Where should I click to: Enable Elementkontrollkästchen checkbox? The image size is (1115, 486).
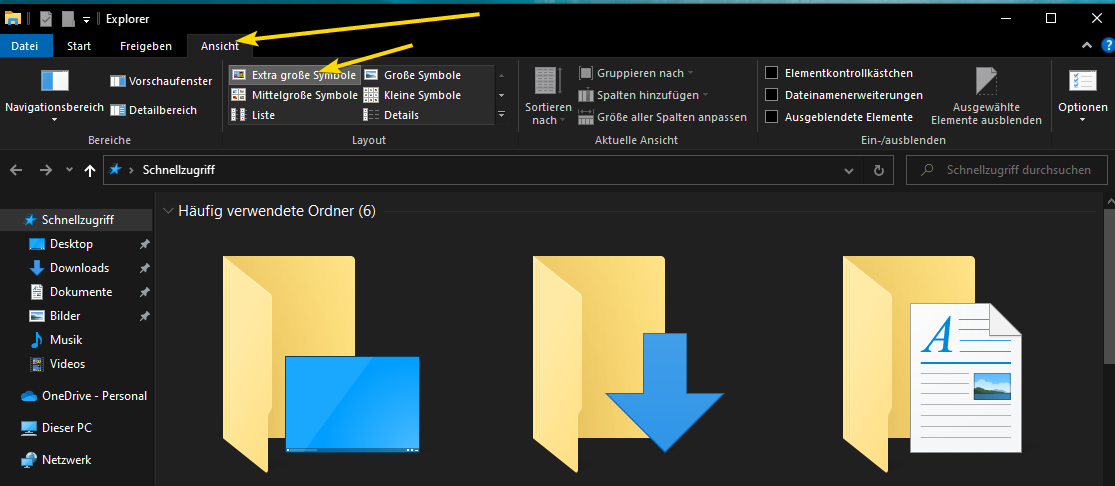pyautogui.click(x=771, y=73)
